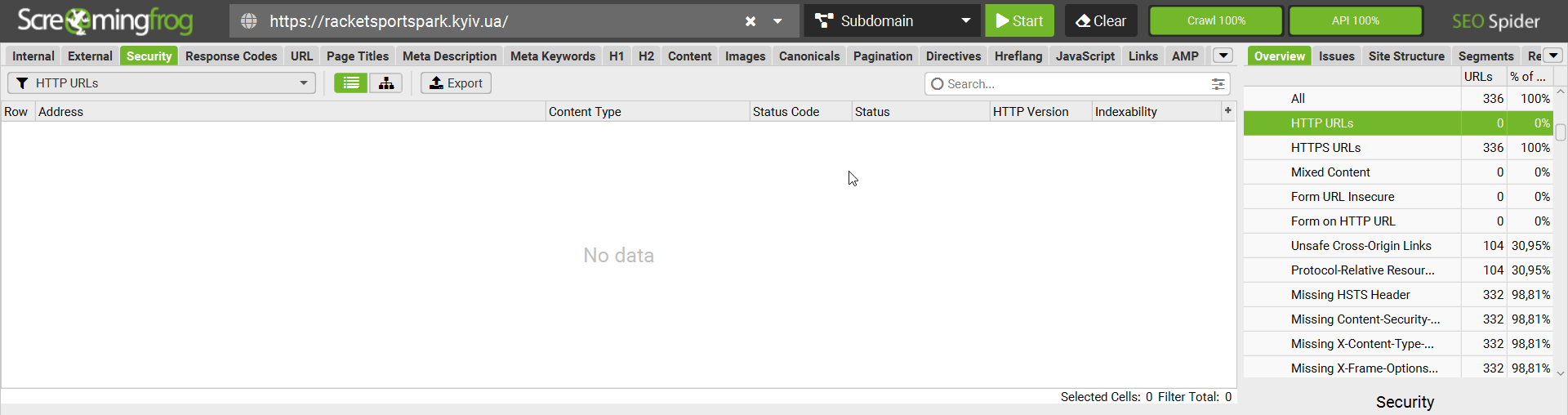Open the Issues tab in right panel
1568x415 pixels.
tap(1337, 56)
